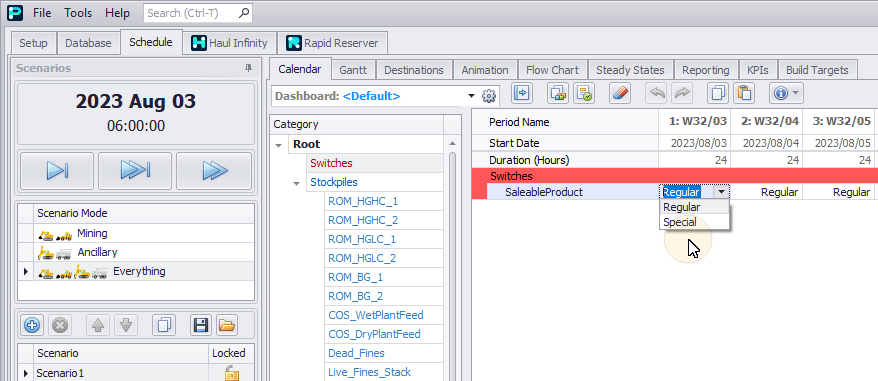The width and height of the screenshot is (878, 381).
Task: Collapse the Stockpiles tree node
Action: point(297,183)
